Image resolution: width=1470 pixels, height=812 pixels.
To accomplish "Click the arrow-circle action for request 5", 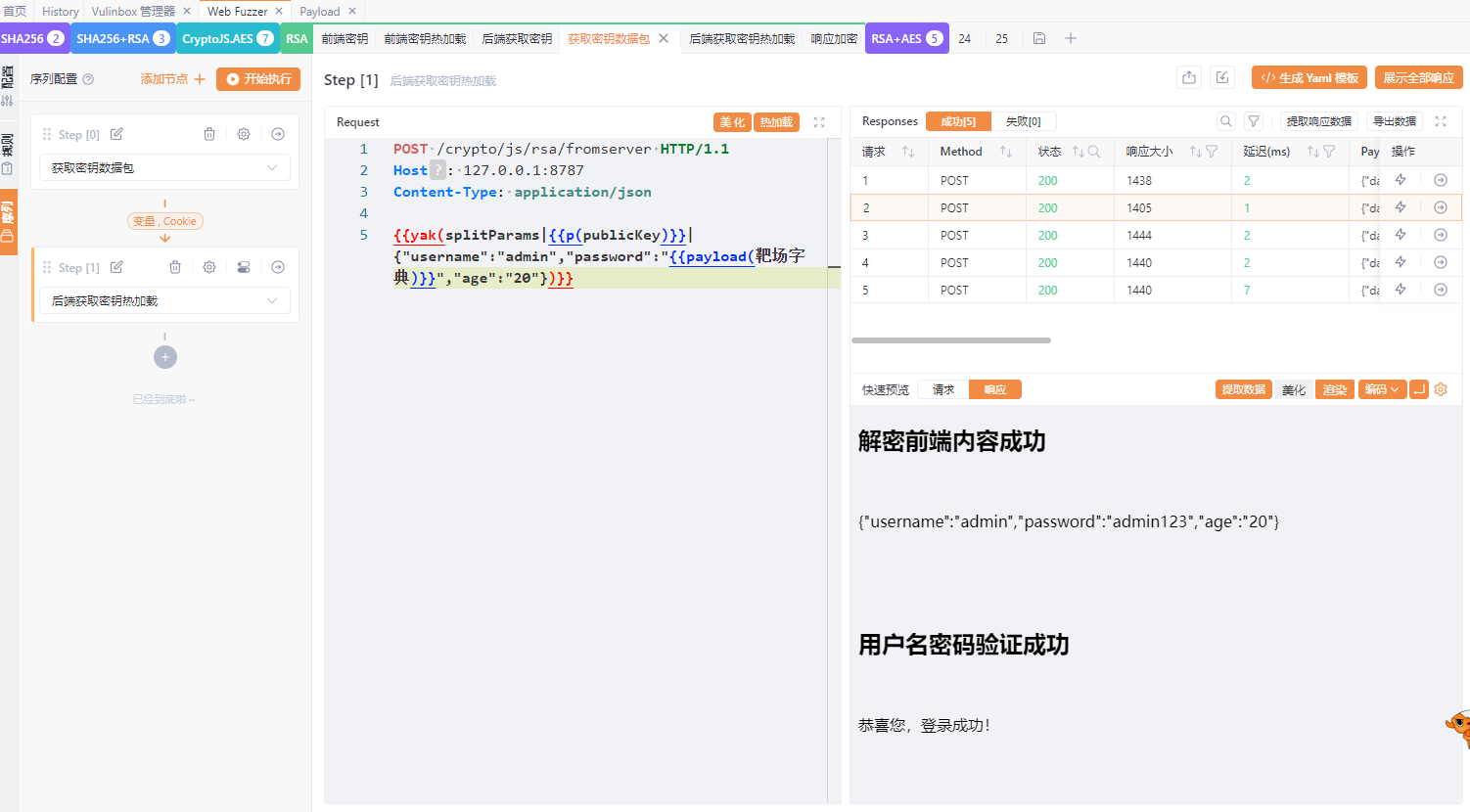I will [x=1441, y=290].
